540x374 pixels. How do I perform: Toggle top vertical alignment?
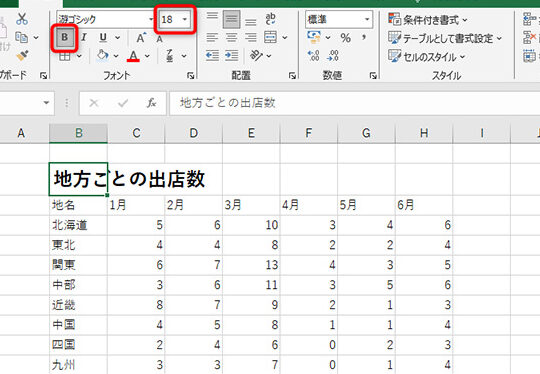[212, 16]
